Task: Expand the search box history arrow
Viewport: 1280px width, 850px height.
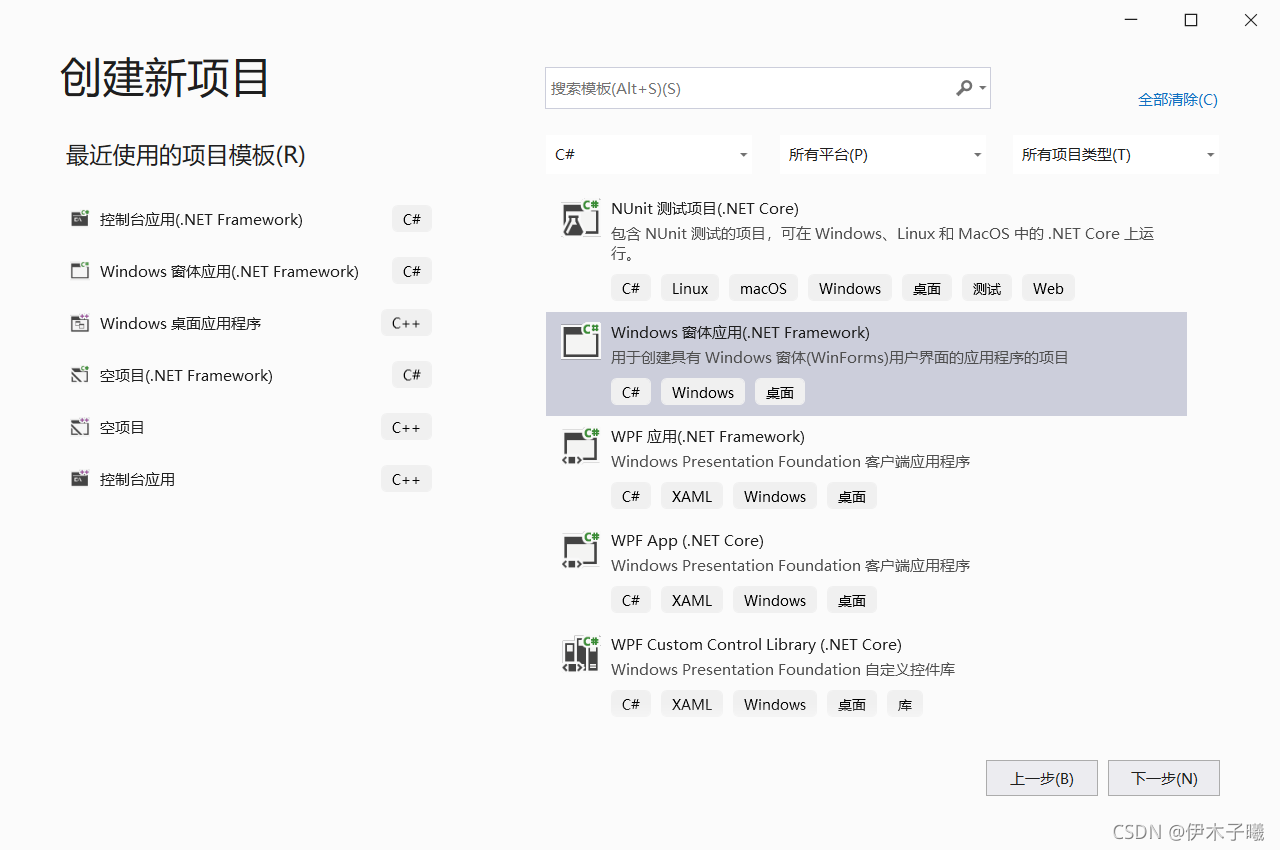Action: pos(983,88)
